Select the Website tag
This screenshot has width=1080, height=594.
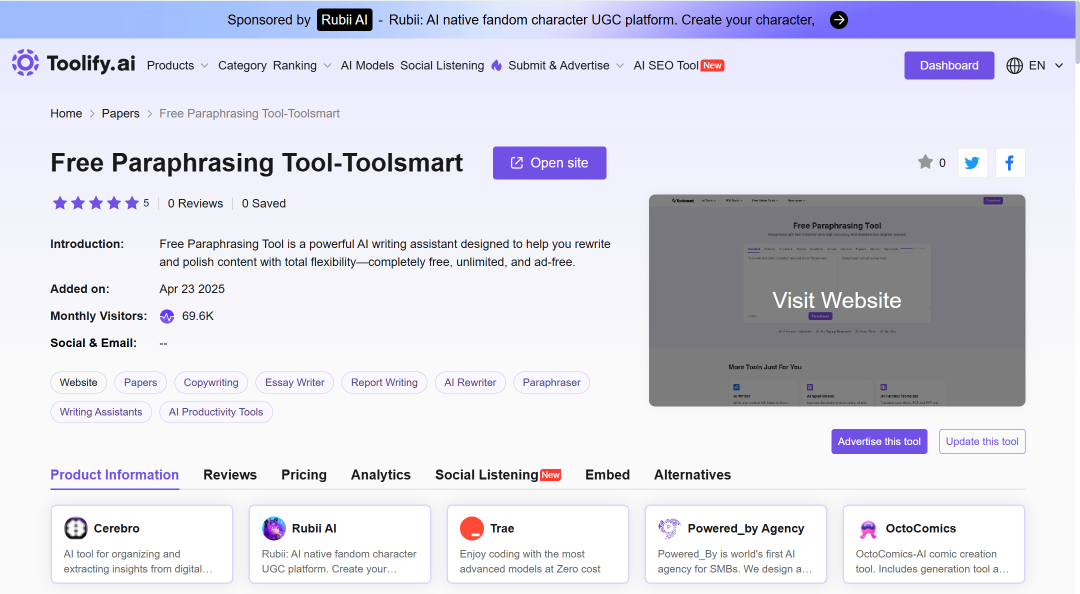[x=79, y=382]
